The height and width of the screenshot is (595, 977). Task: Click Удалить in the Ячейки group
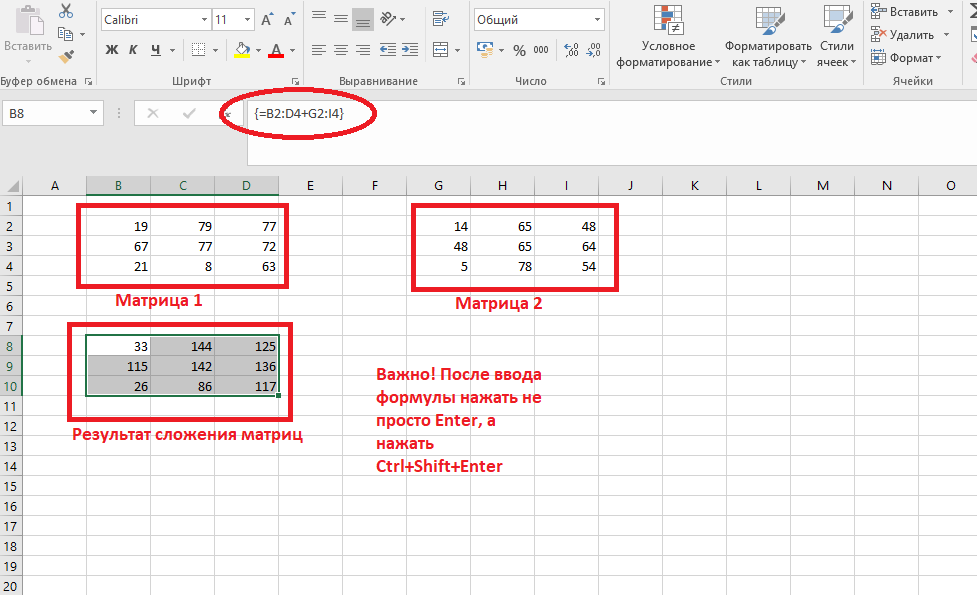click(x=903, y=34)
